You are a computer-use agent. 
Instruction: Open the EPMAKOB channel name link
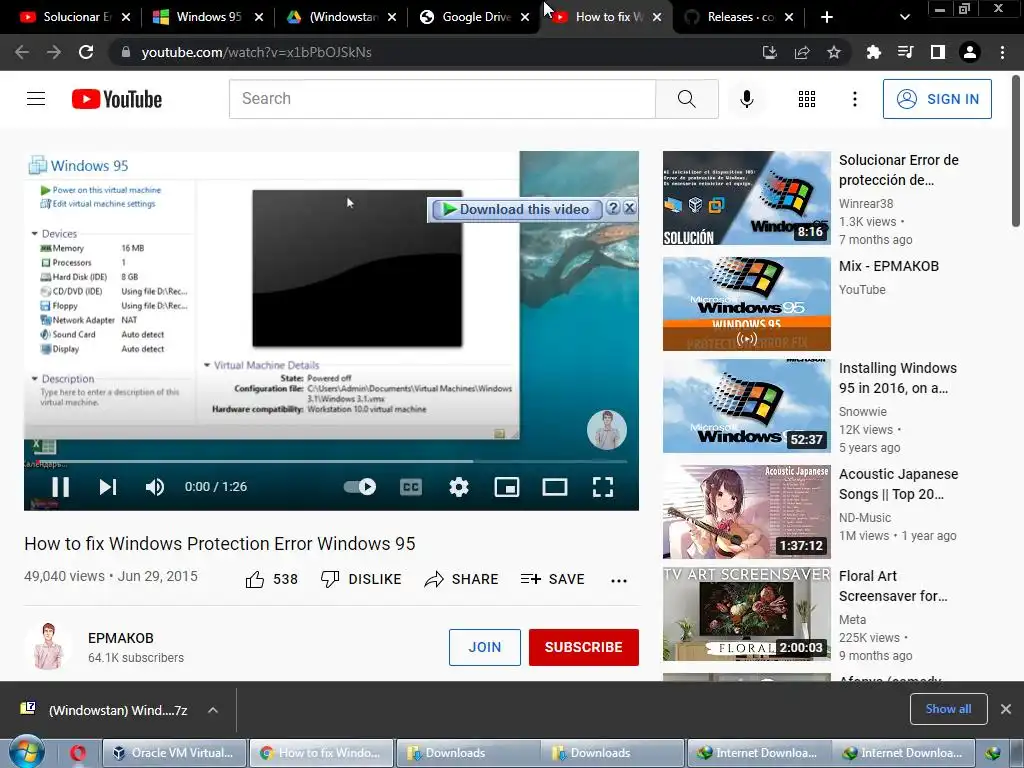tap(121, 638)
